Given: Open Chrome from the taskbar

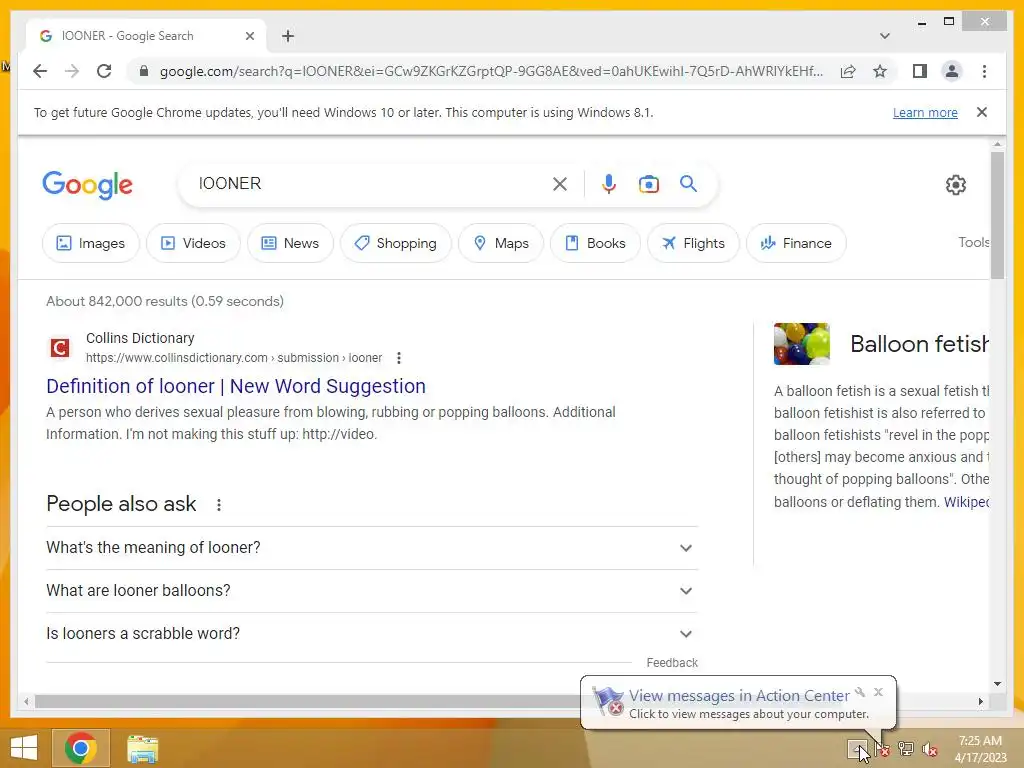Looking at the screenshot, I should click(80, 748).
